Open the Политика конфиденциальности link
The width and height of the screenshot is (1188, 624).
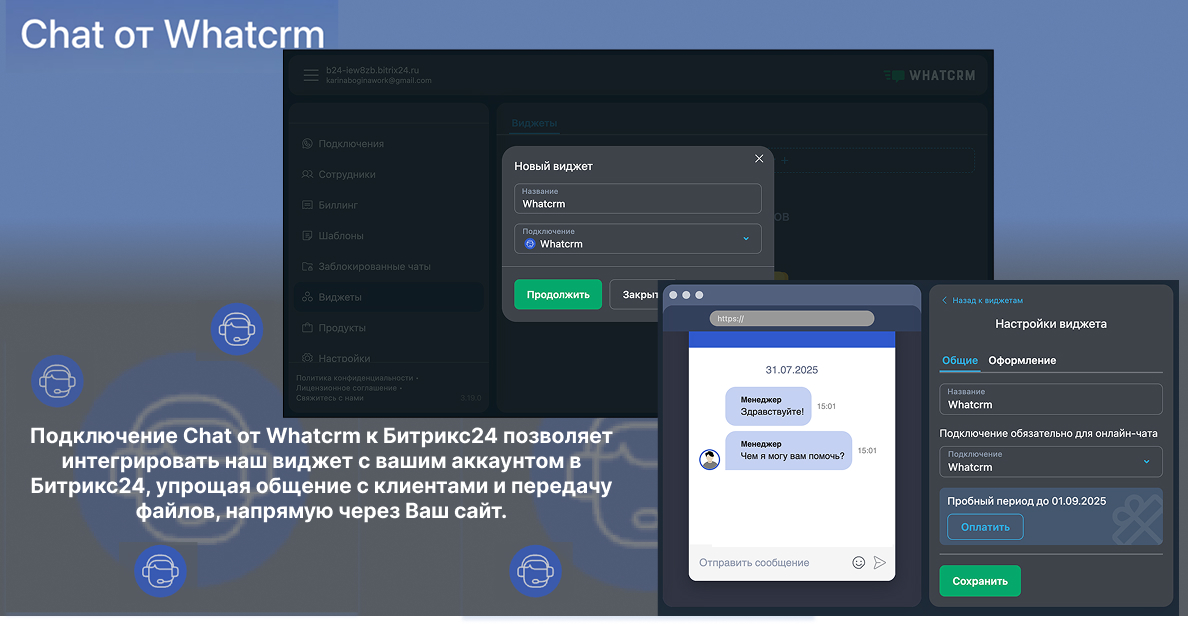click(x=355, y=378)
